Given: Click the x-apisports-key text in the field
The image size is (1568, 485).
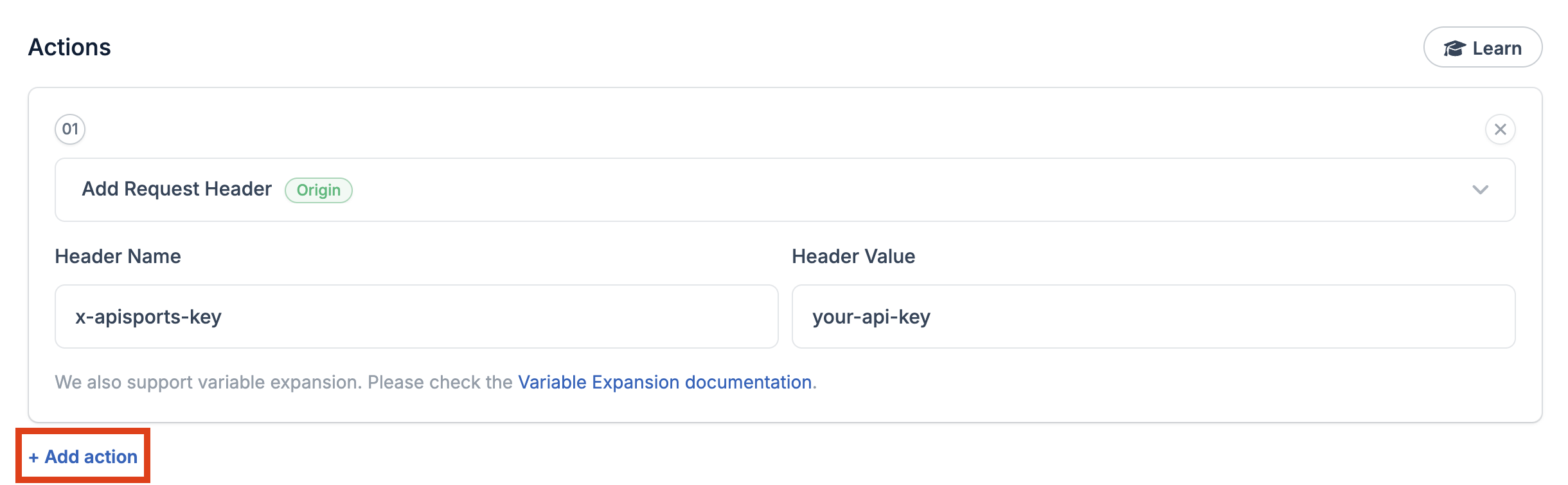Looking at the screenshot, I should [148, 317].
